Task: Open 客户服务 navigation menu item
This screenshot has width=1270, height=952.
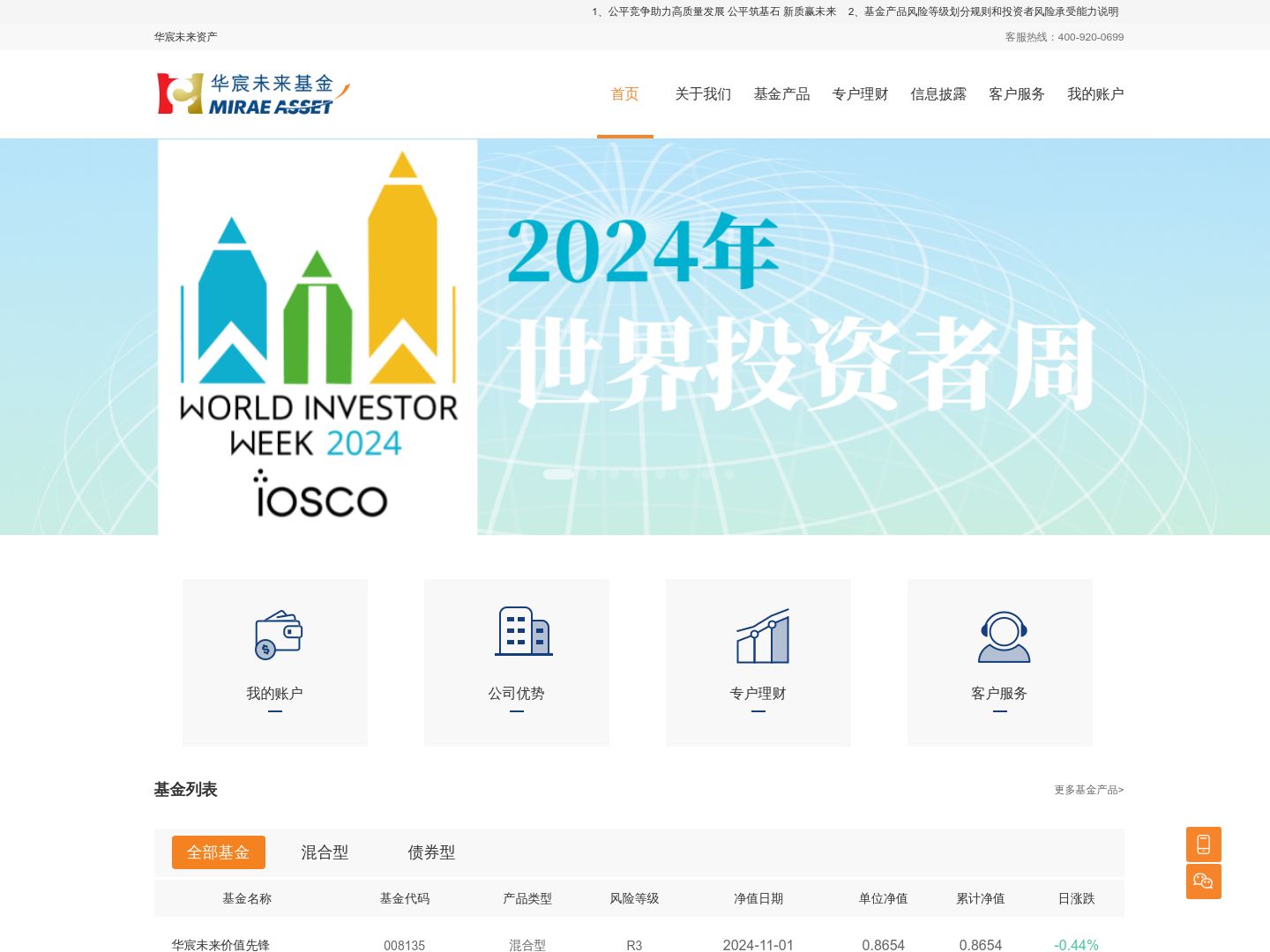Action: 1017,94
